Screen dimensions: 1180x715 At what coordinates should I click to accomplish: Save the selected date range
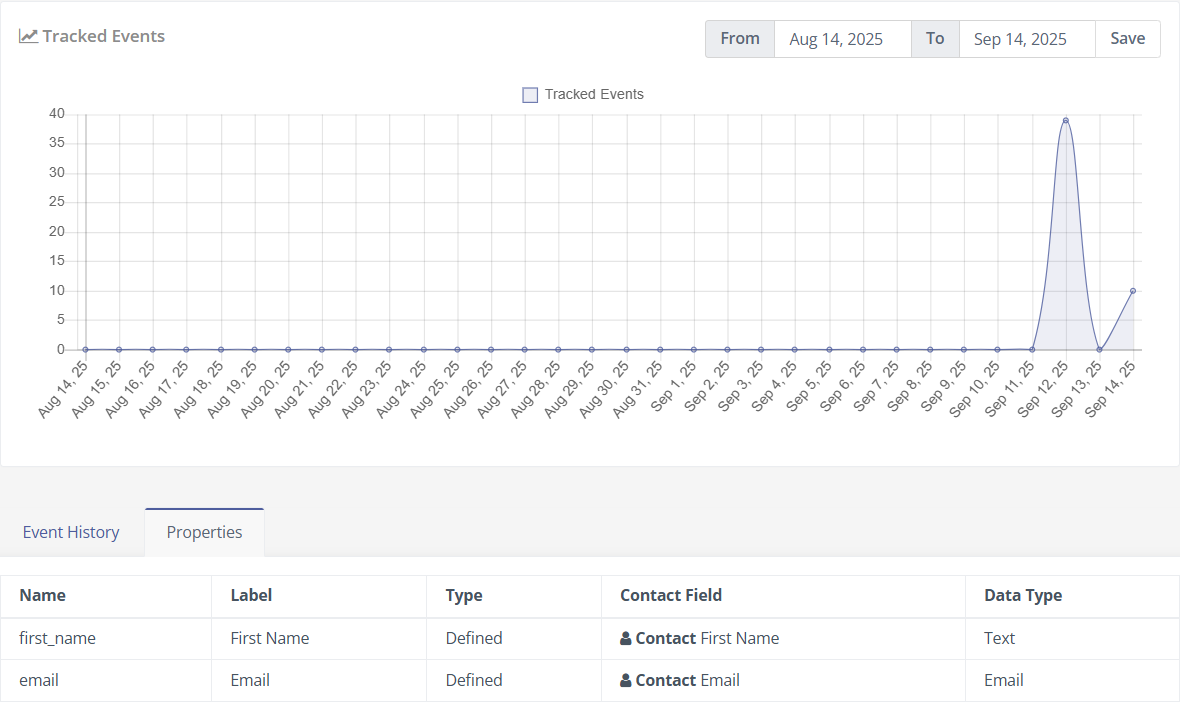pyautogui.click(x=1127, y=39)
